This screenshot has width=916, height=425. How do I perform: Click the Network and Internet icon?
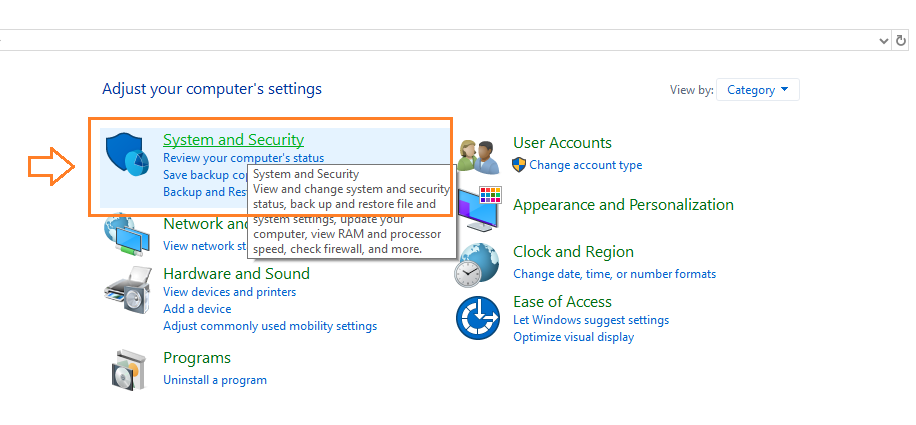coord(127,237)
